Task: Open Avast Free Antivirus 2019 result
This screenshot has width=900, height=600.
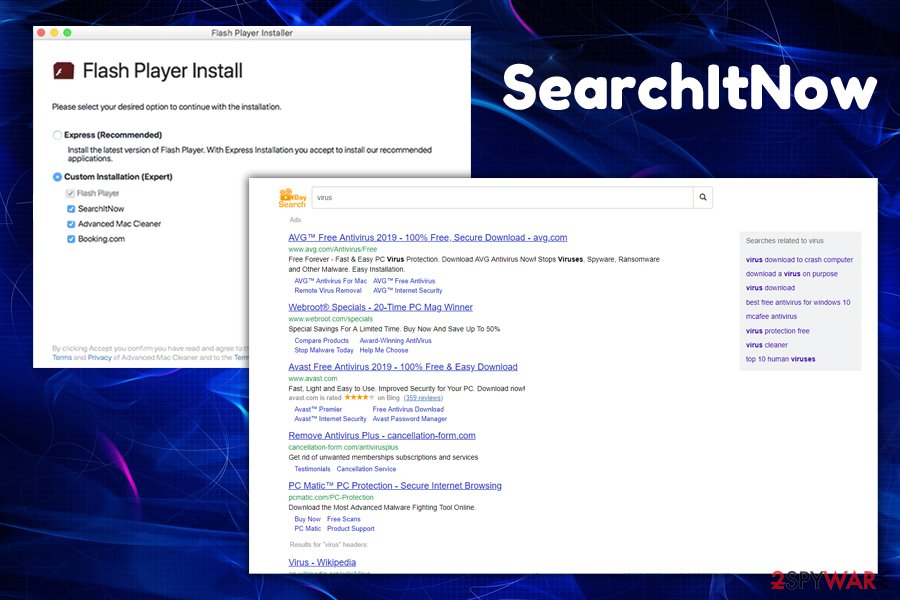Action: tap(403, 367)
